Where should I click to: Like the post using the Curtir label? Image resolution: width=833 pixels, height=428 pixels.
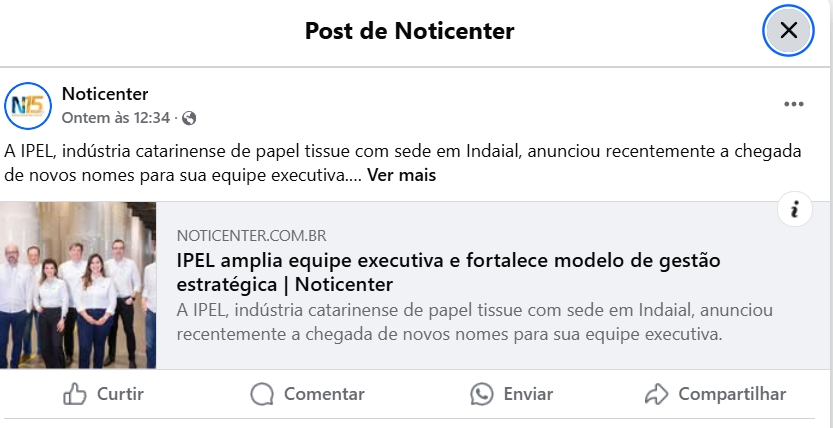(120, 394)
